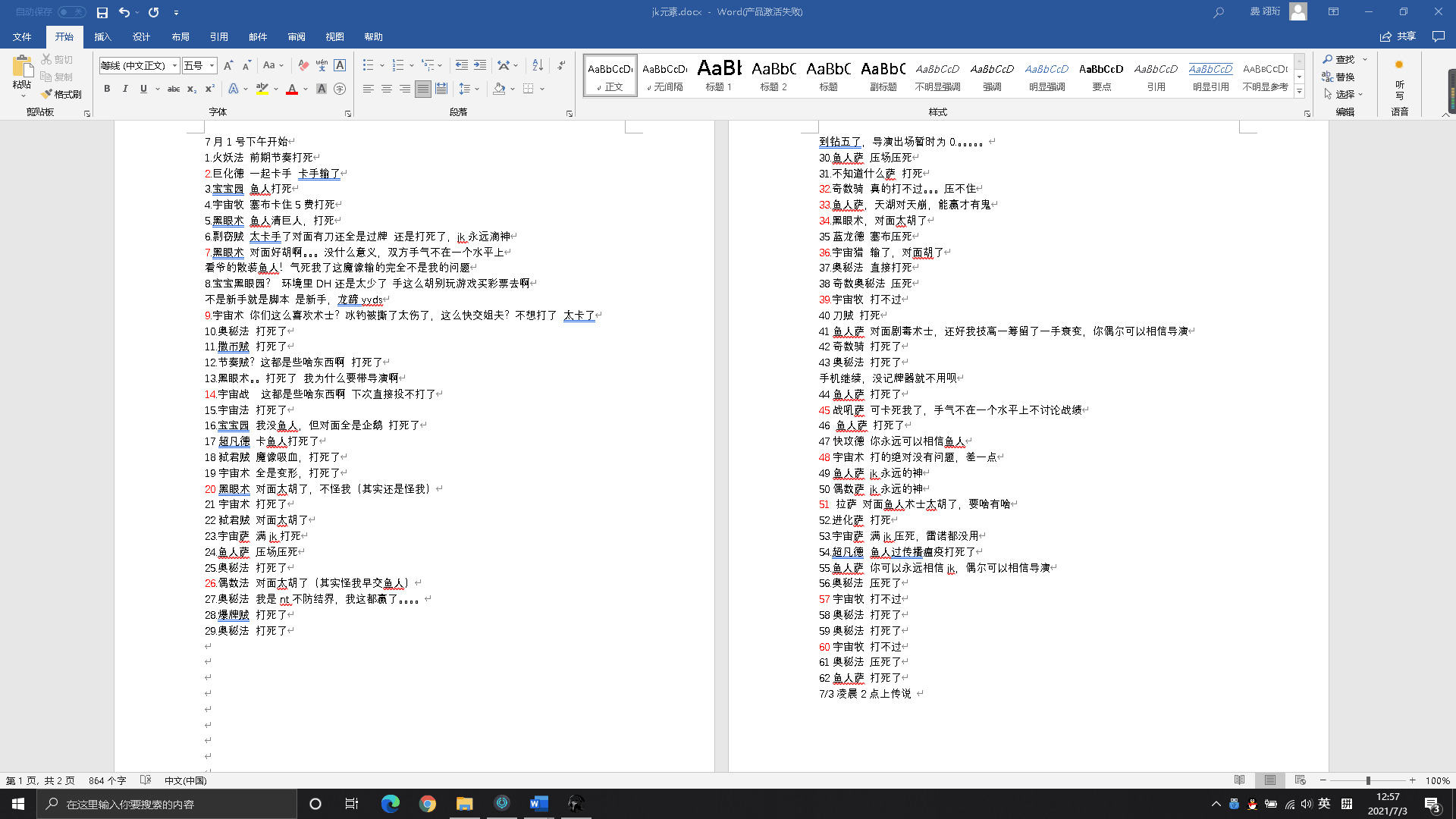The height and width of the screenshot is (819, 1456).
Task: Open the 插入 ribbon tab
Action: click(102, 36)
